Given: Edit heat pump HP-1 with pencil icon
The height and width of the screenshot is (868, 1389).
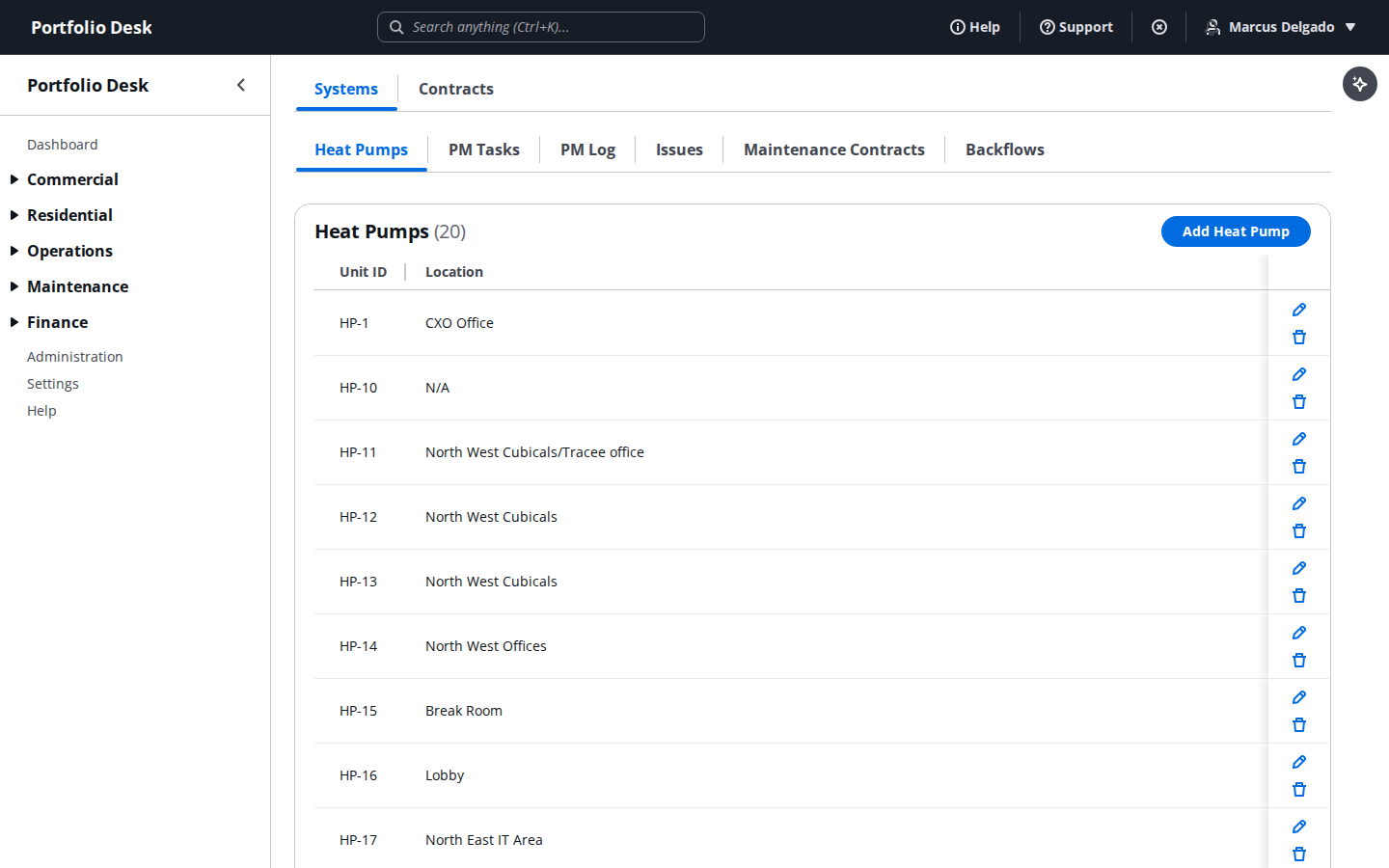Looking at the screenshot, I should point(1299,310).
